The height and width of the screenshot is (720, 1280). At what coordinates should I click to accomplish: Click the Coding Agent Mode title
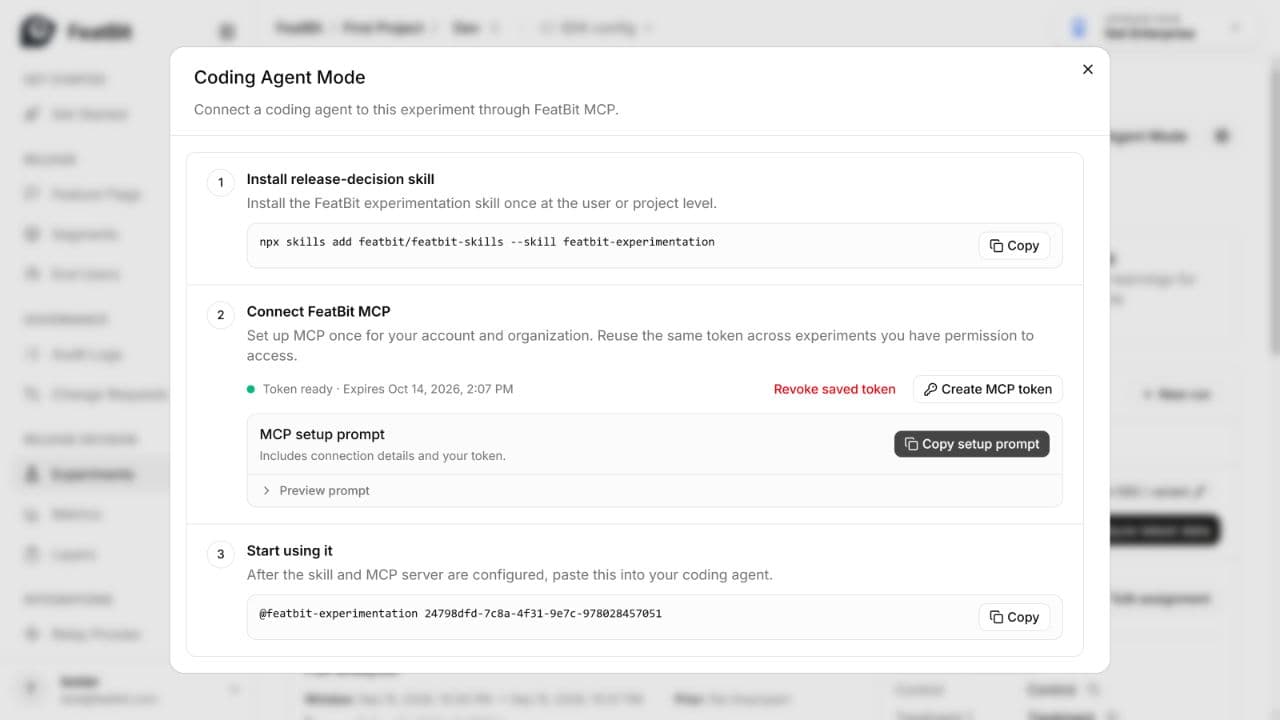tap(279, 77)
